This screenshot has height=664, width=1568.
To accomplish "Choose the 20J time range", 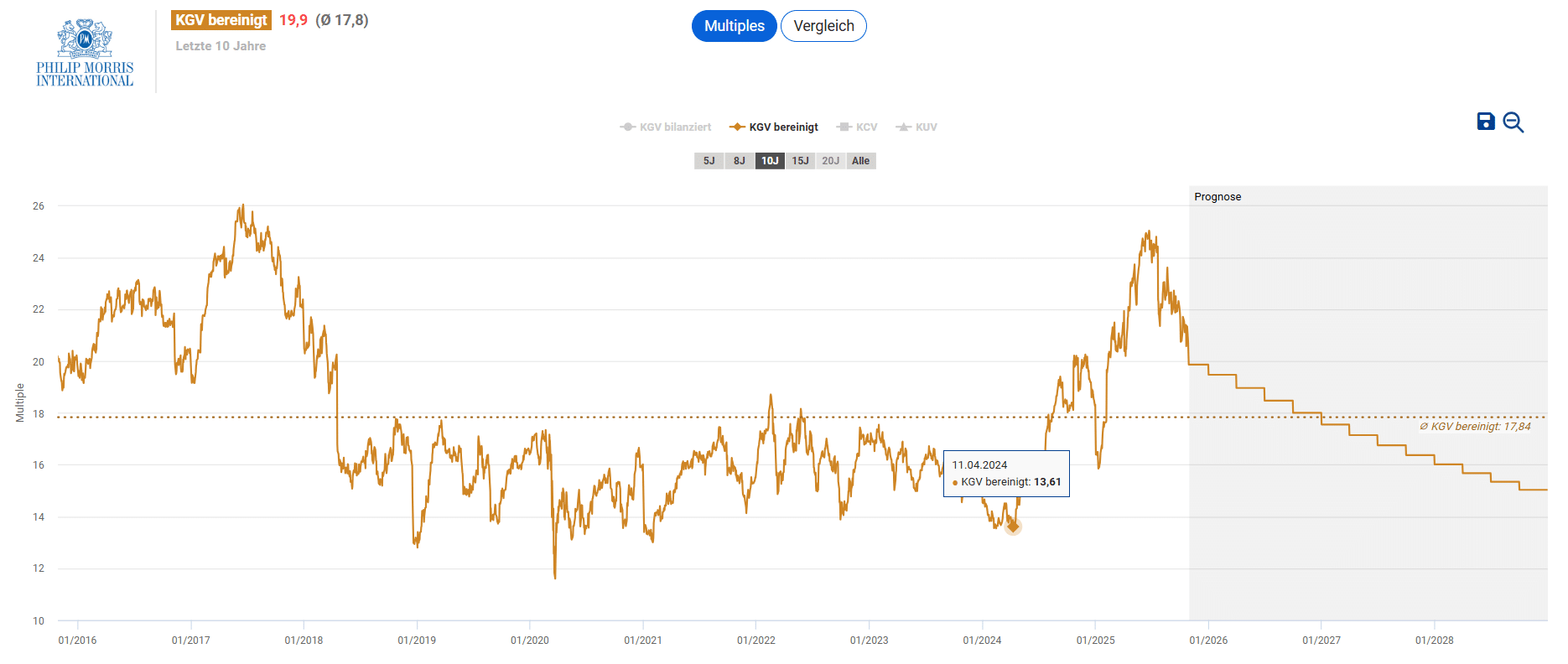I will (830, 161).
